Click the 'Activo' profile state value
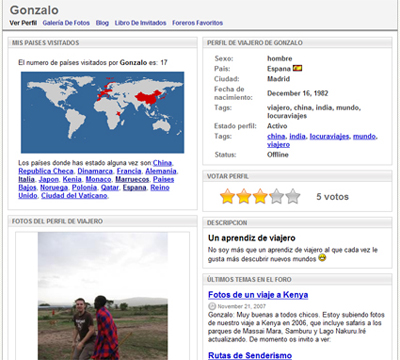400x360 pixels. tap(277, 126)
